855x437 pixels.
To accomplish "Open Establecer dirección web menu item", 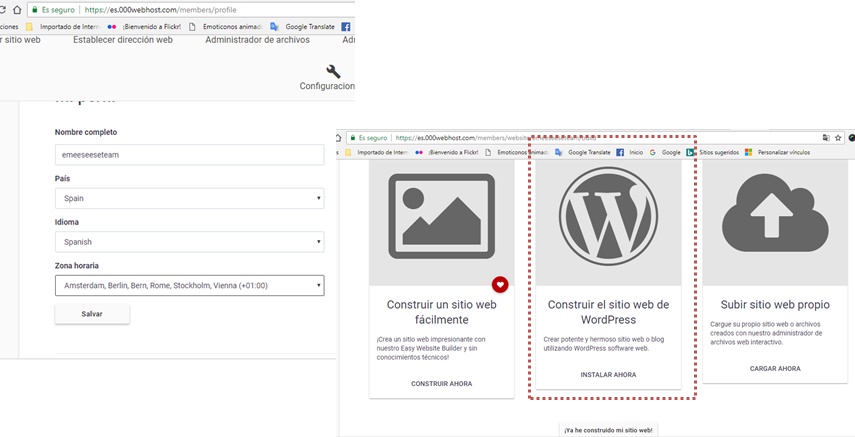I will pos(123,40).
